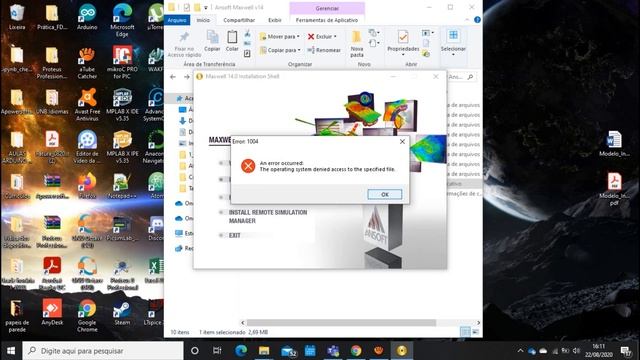The width and height of the screenshot is (640, 360).
Task: Open Cortana circle on taskbar
Action: (x=195, y=351)
